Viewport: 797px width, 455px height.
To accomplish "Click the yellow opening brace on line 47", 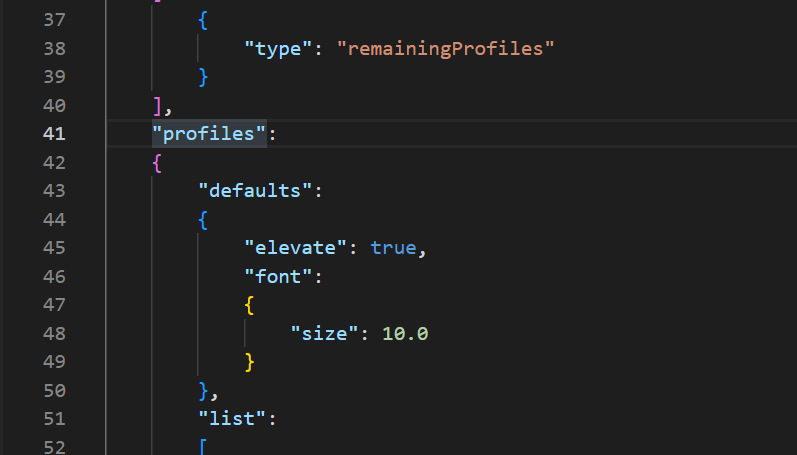I will (x=249, y=306).
